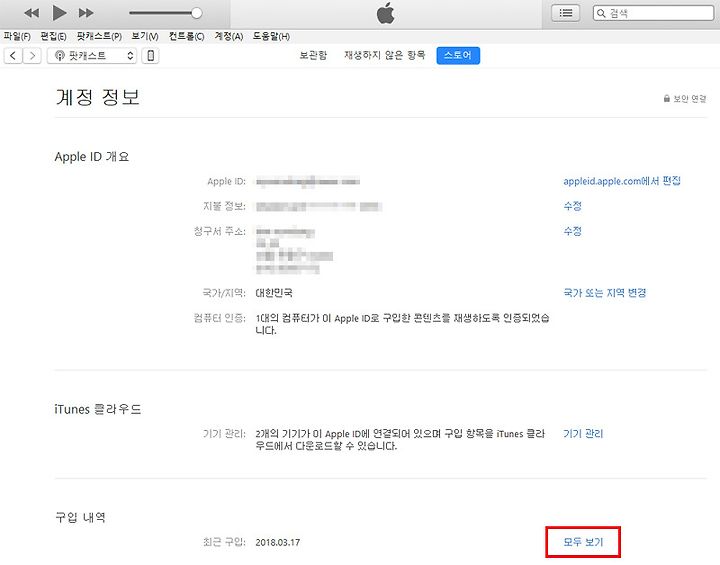Click 국가 또는 지역 변경 link
This screenshot has height=565, width=720.
coord(605,293)
